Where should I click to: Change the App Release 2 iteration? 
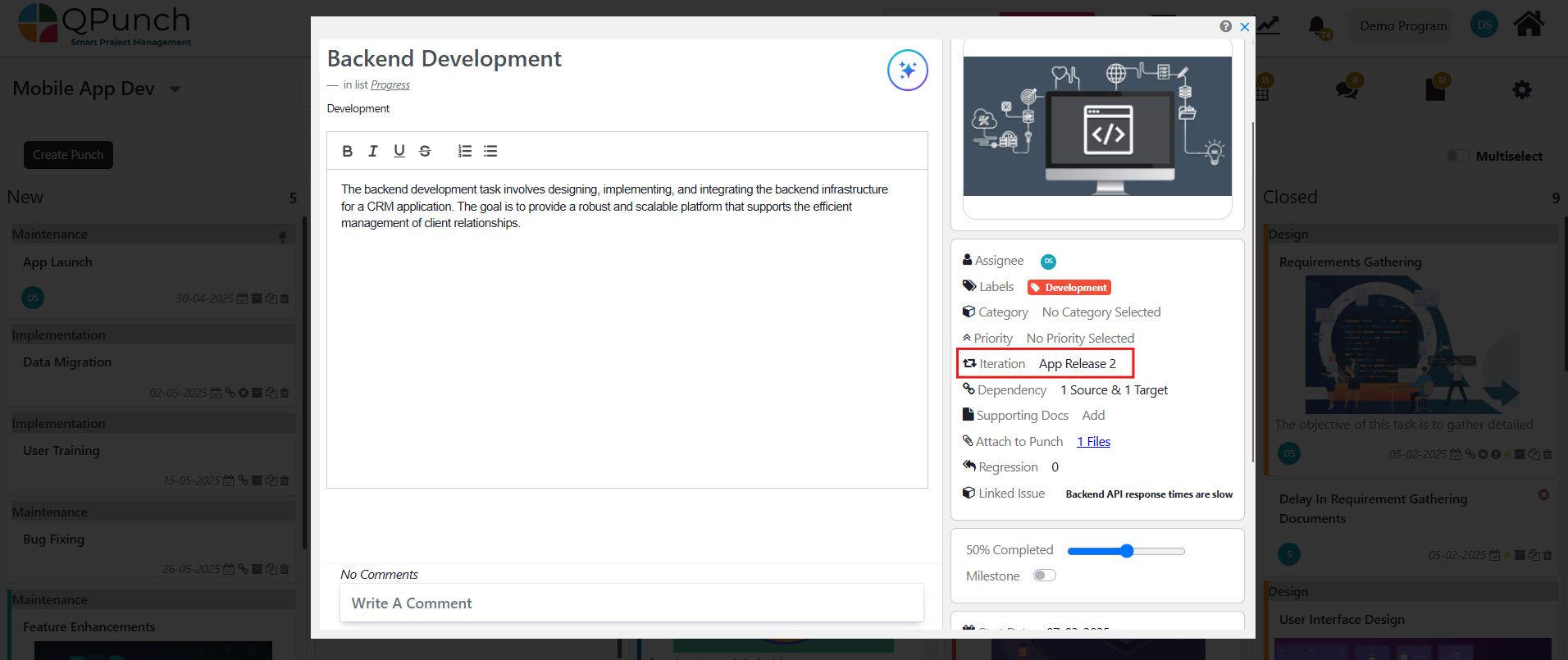tap(1077, 364)
